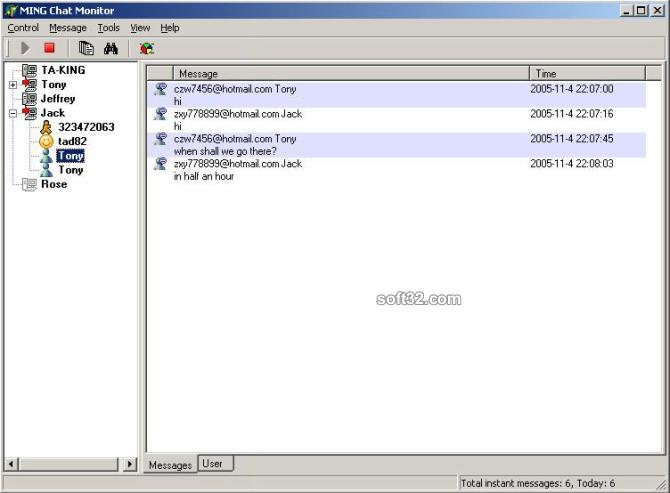
Task: Expand the top-level Tony computer node
Action: coord(13,85)
